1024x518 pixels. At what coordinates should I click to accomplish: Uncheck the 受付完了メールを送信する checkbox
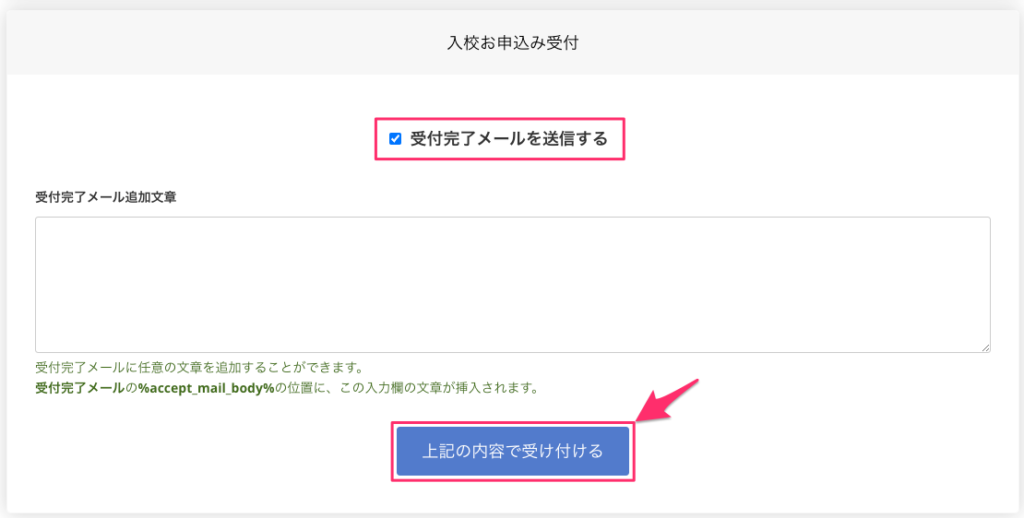coord(395,139)
